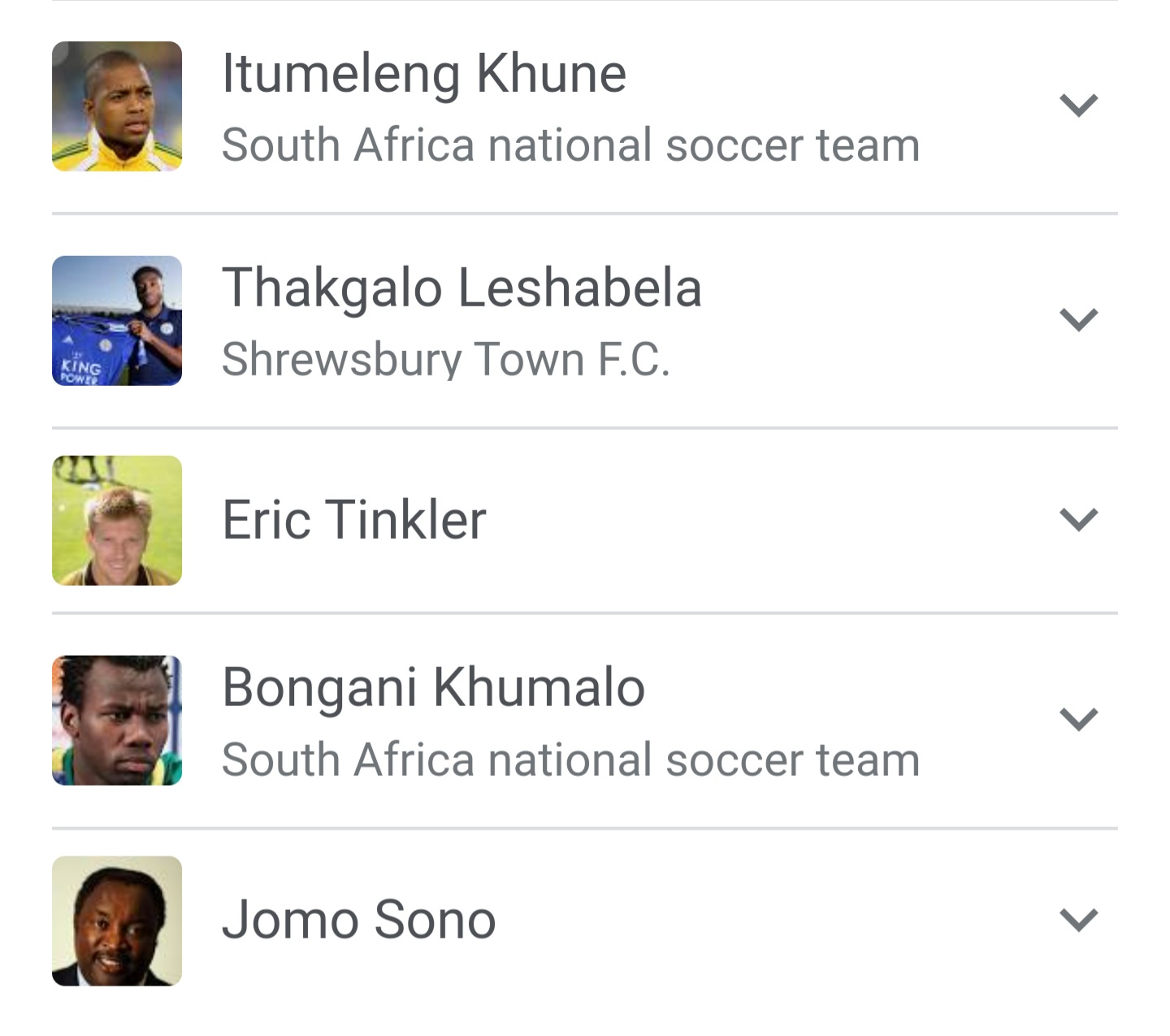Click the name Itumeleng Khune

click(x=423, y=73)
